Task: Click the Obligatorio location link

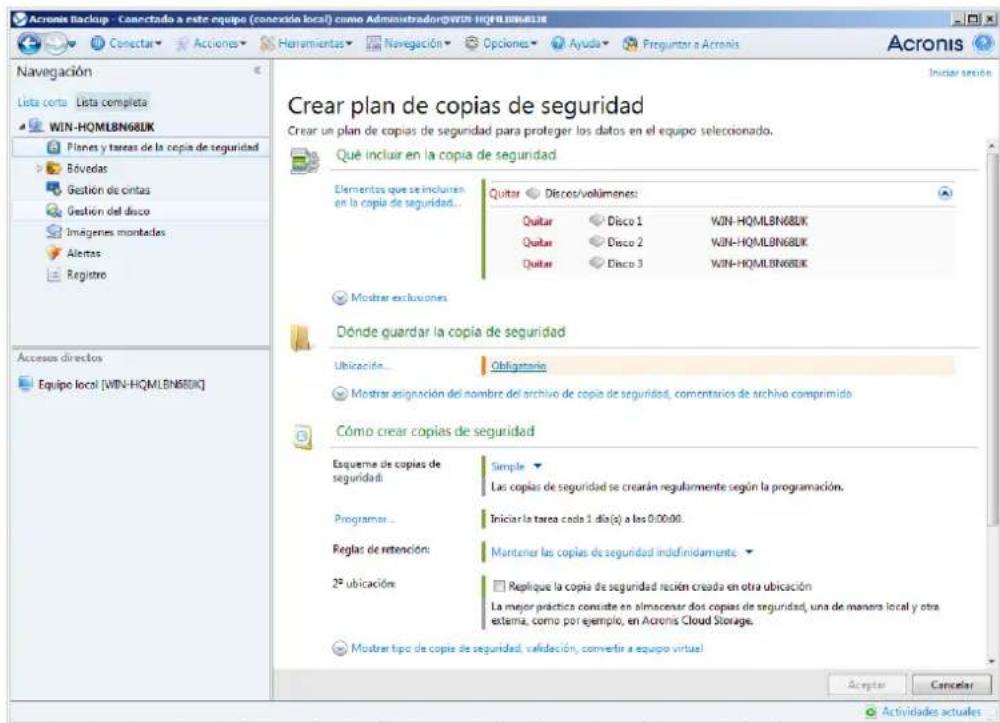Action: point(518,366)
